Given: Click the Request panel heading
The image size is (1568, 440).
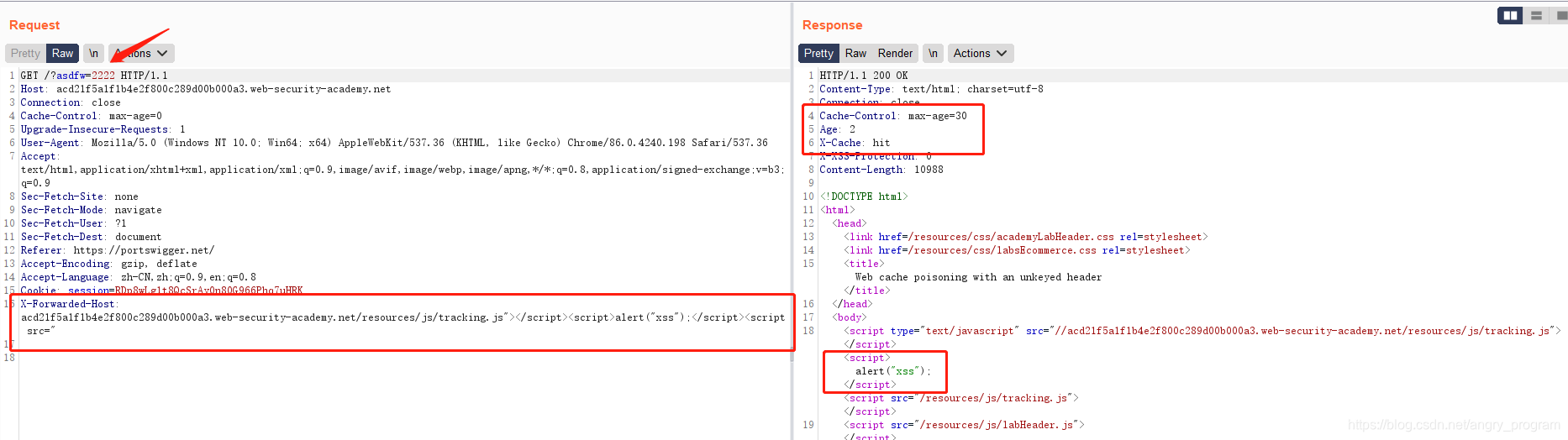Looking at the screenshot, I should tap(34, 25).
